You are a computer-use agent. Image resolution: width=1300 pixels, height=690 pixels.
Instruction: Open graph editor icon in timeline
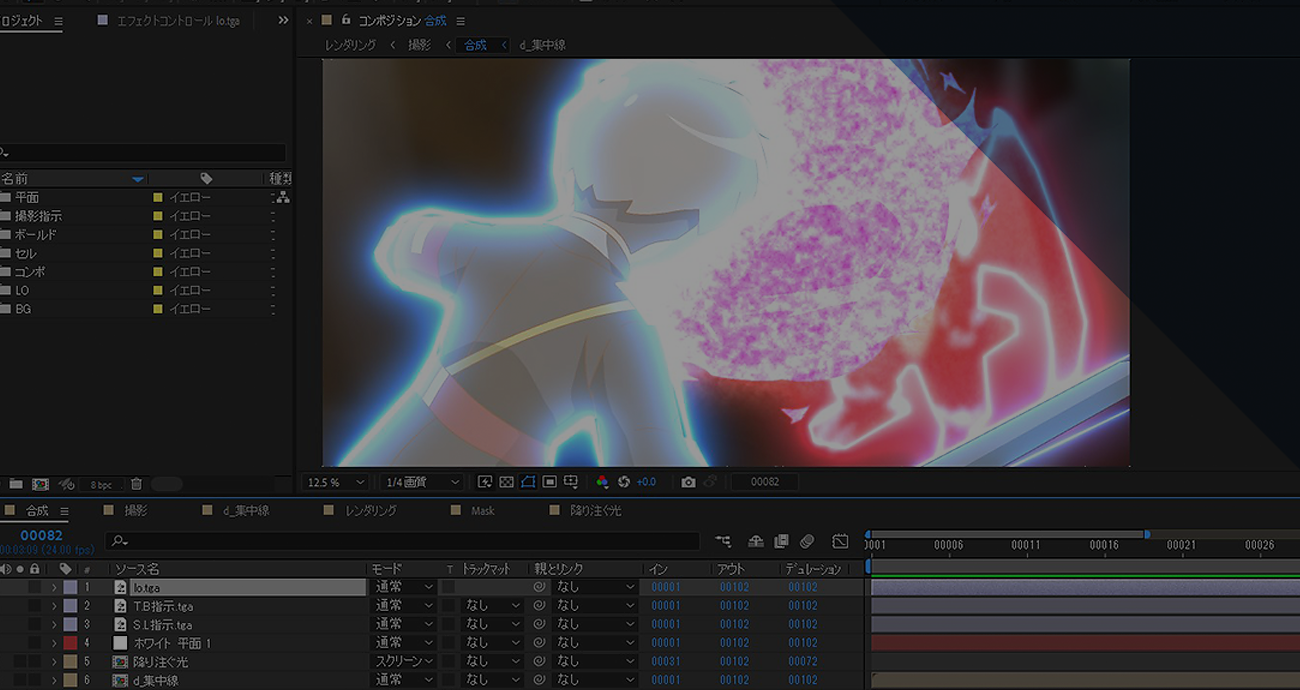coord(840,541)
